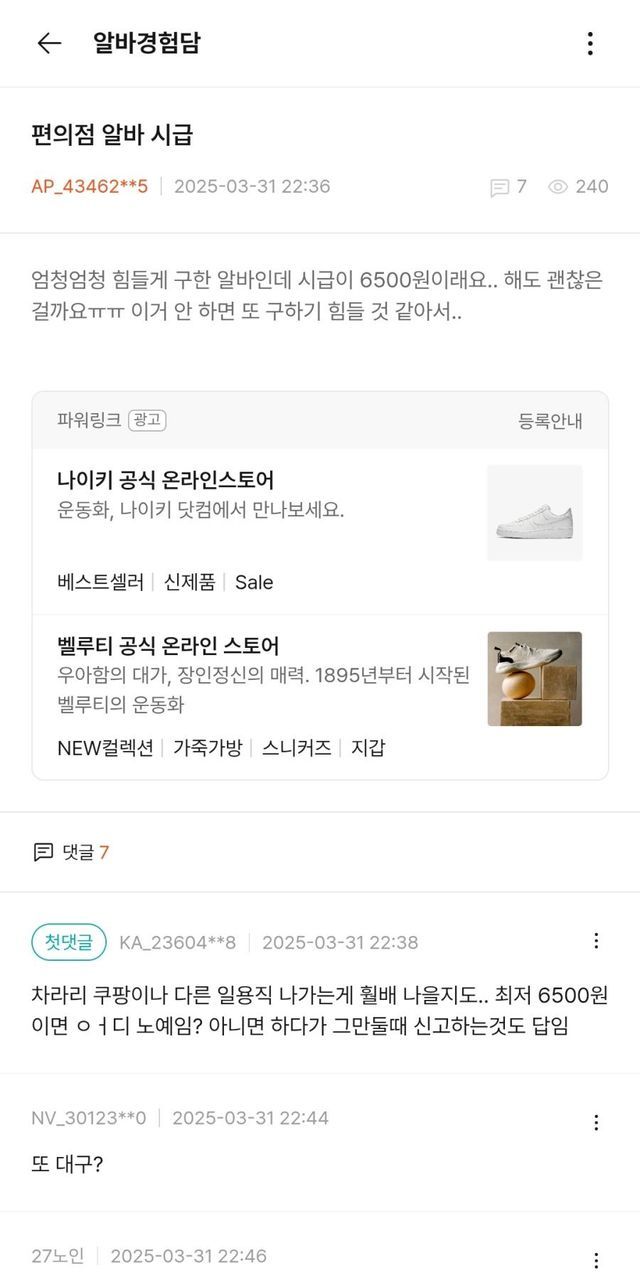This screenshot has width=640, height=1280.
Task: Select the NEW컬렉션 sublink
Action: point(105,747)
